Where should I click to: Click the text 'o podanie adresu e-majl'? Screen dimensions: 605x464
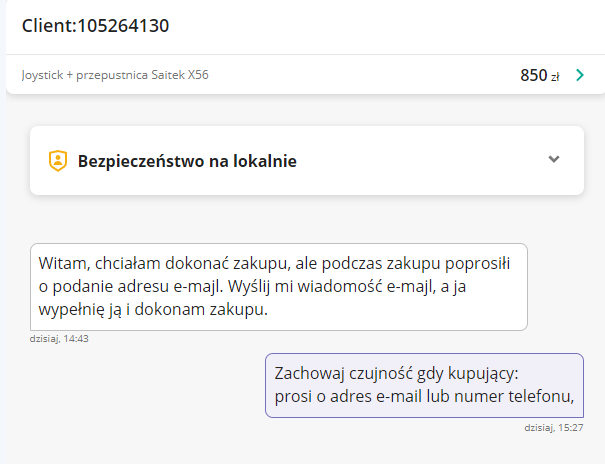point(125,288)
